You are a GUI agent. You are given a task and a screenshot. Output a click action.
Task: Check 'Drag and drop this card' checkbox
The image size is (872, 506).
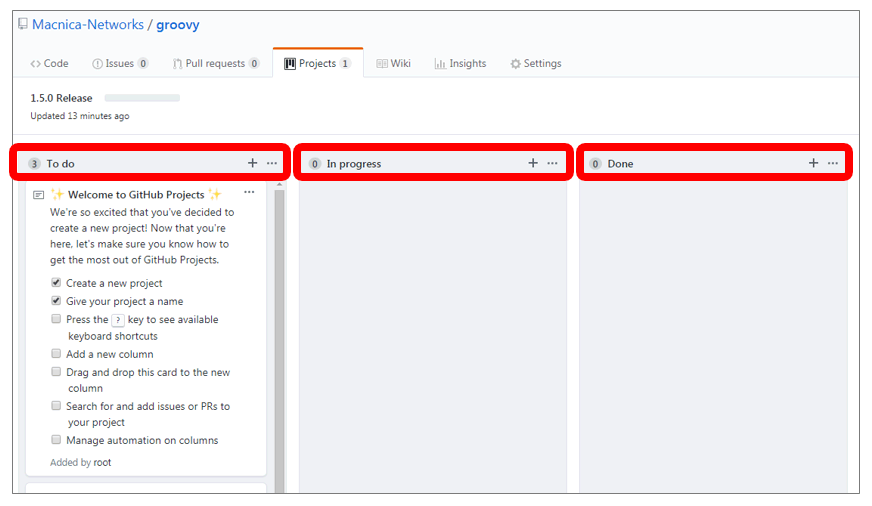click(x=56, y=371)
